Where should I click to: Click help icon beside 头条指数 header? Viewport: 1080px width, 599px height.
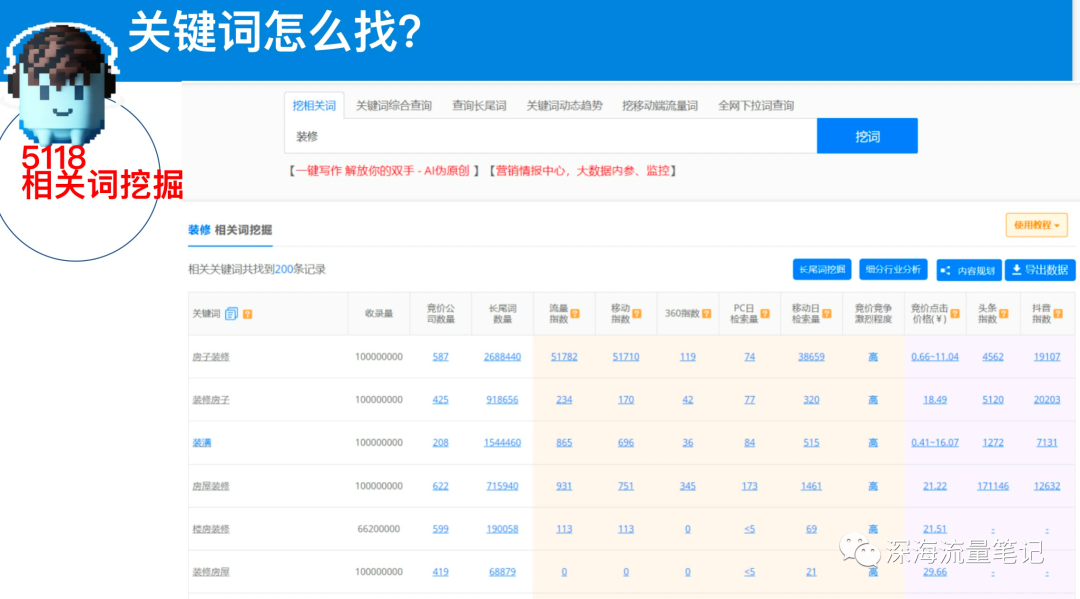click(x=1004, y=314)
